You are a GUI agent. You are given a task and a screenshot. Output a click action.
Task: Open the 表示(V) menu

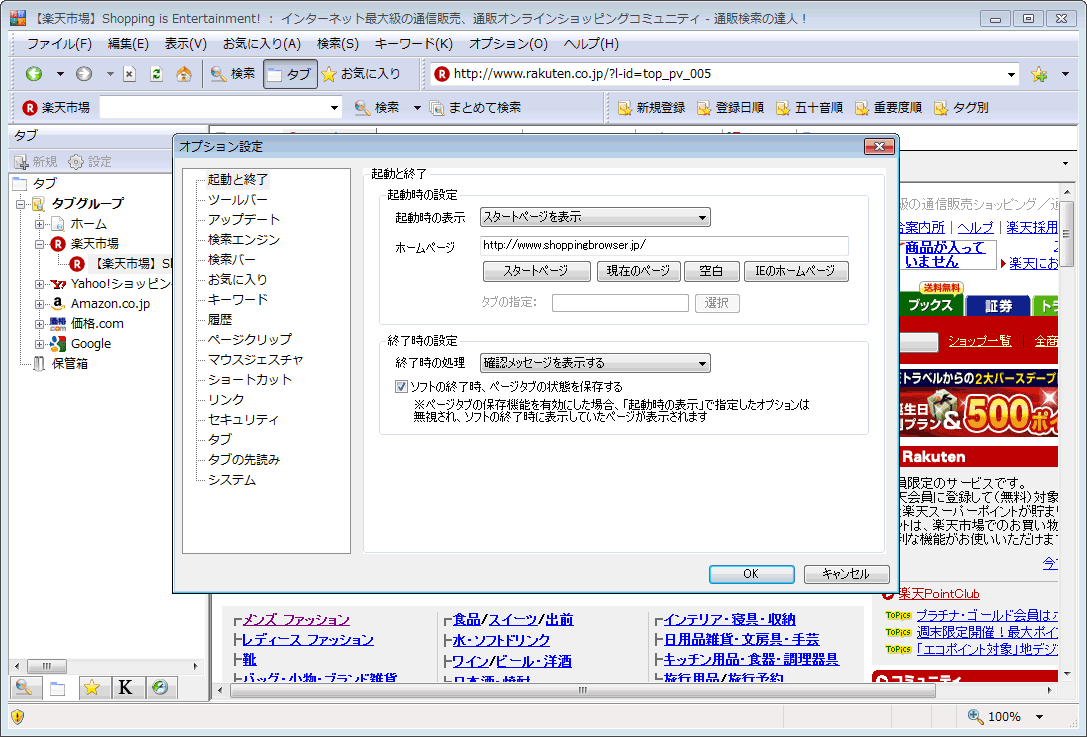[185, 44]
